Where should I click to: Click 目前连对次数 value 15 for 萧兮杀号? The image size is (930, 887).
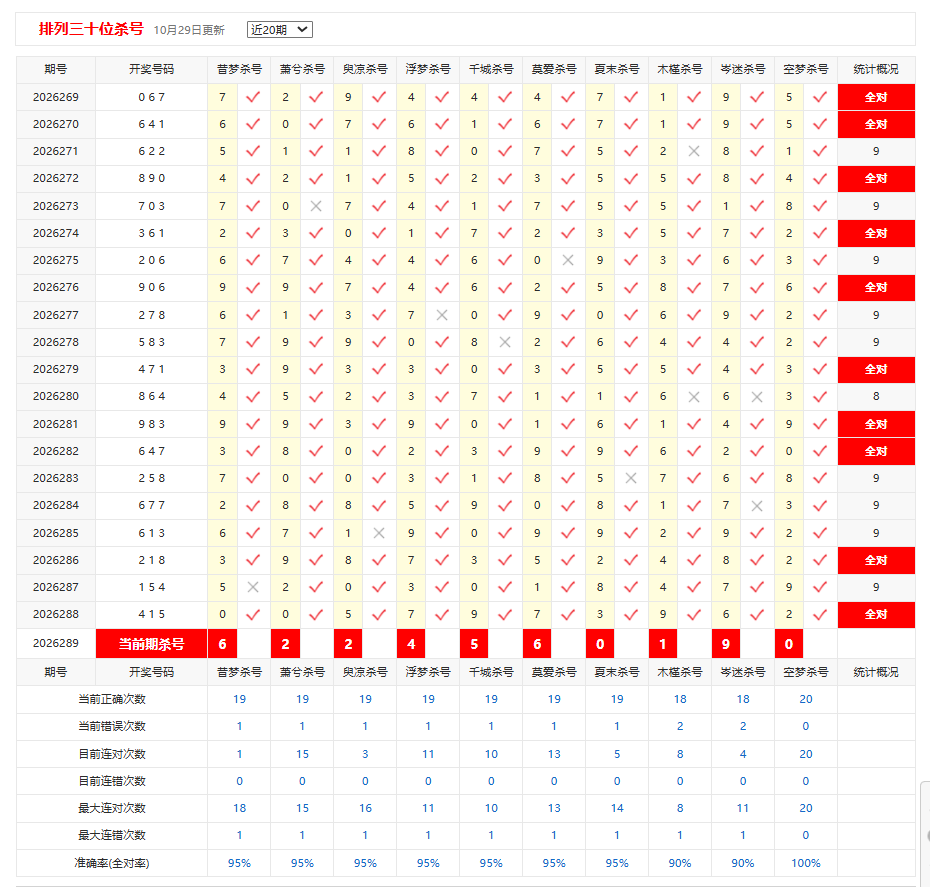point(302,754)
